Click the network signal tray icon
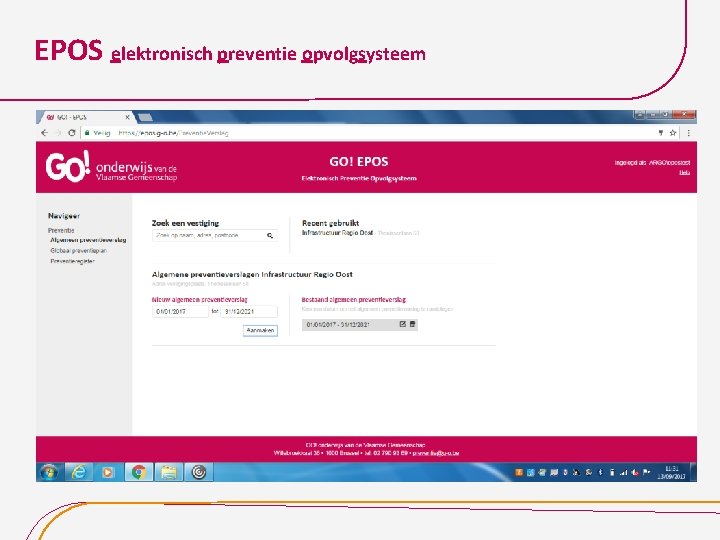The image size is (720, 540). point(623,472)
